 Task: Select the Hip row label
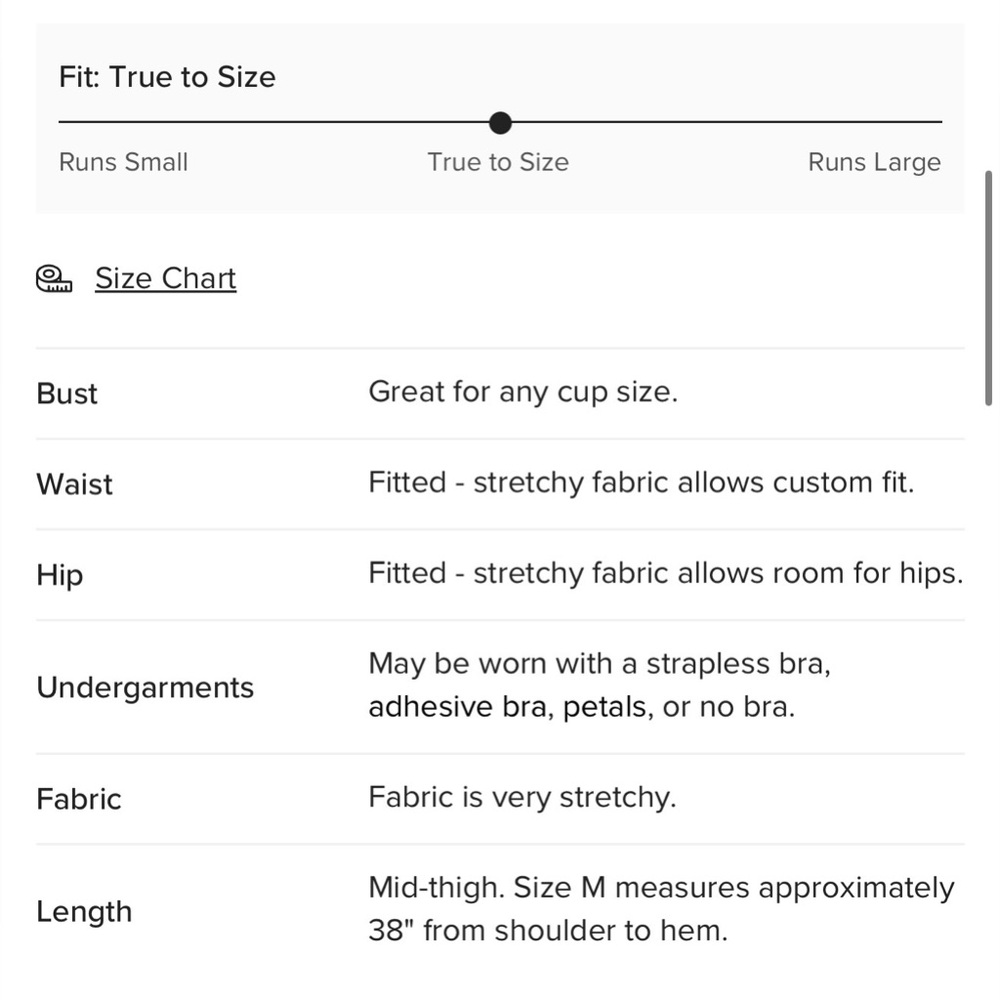click(60, 575)
